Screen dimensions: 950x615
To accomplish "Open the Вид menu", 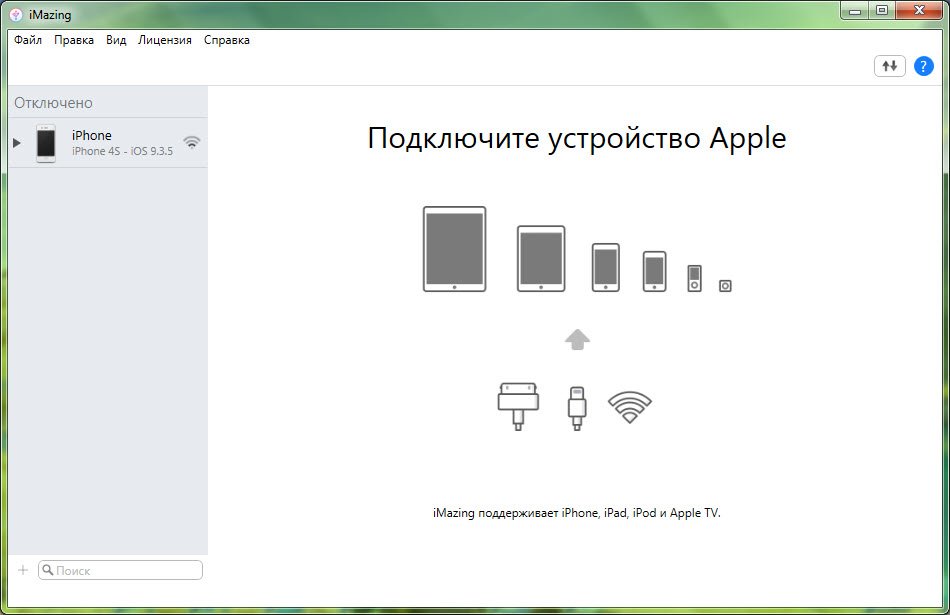I will point(116,40).
